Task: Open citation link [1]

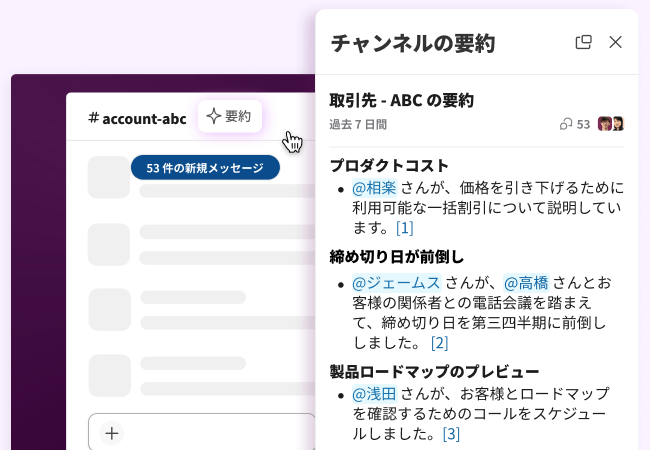Action: (x=405, y=227)
